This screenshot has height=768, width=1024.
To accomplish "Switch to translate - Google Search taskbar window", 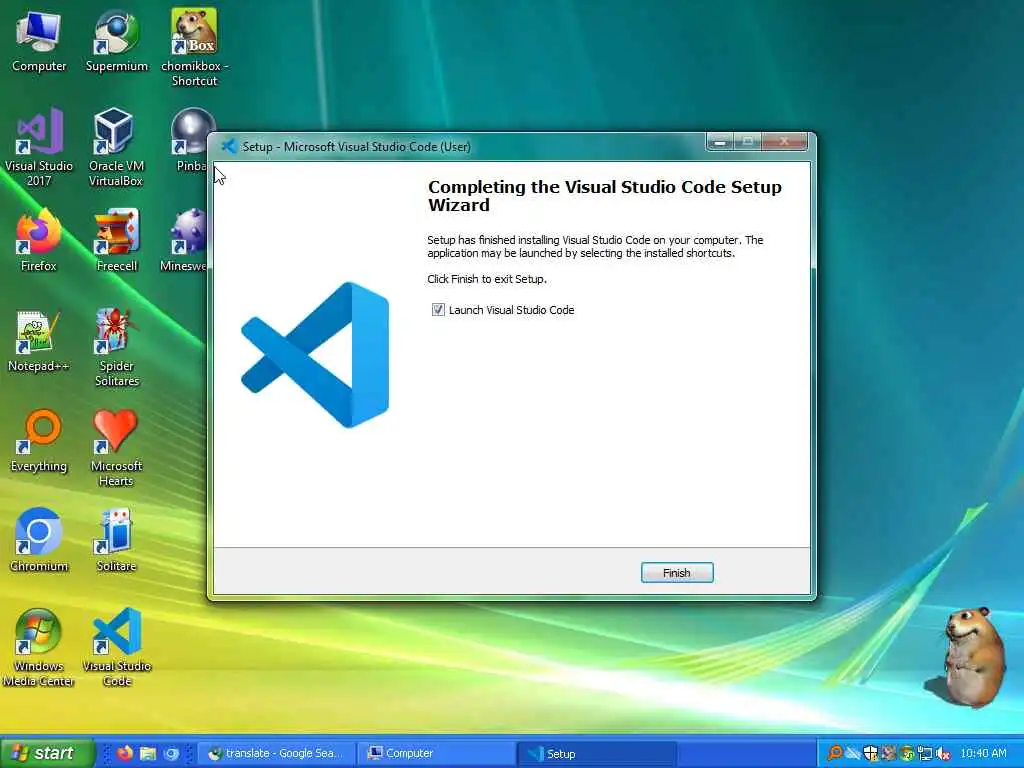I will [x=276, y=753].
